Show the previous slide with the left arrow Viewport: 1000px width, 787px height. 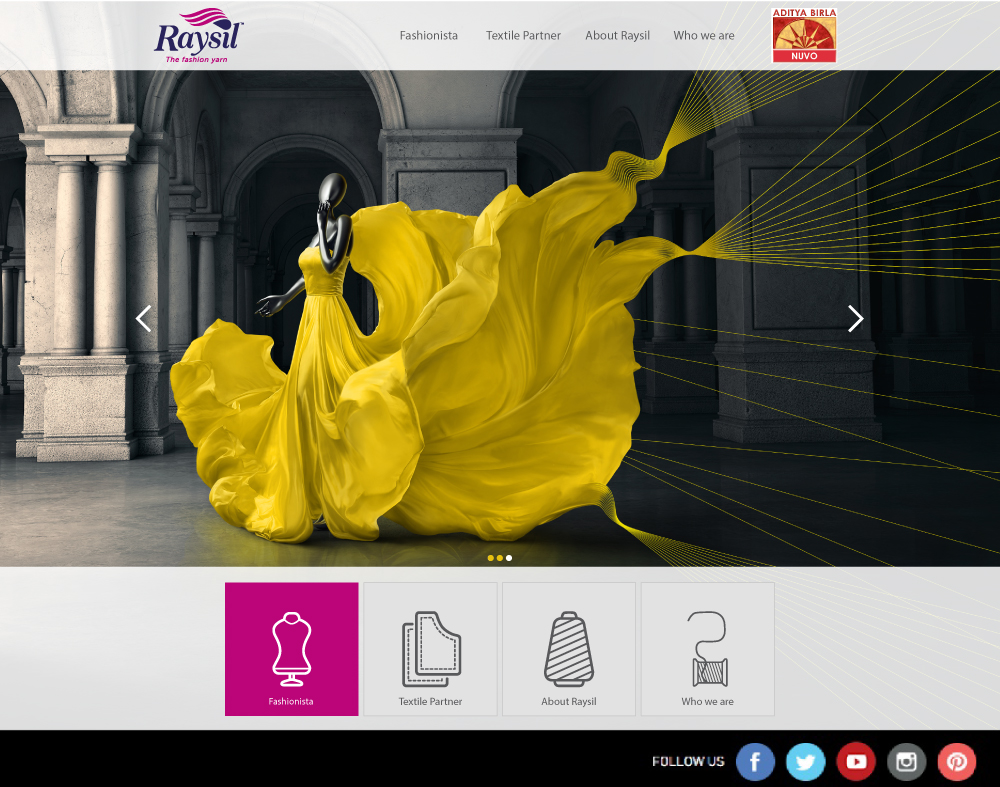(143, 318)
